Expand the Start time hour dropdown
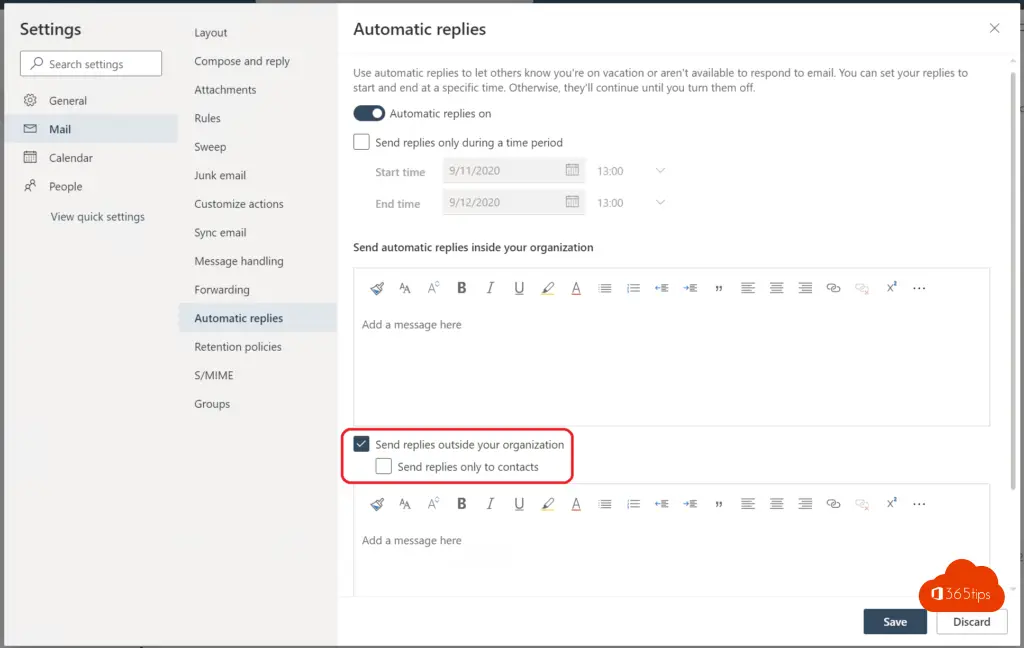Image resolution: width=1024 pixels, height=648 pixels. click(660, 171)
